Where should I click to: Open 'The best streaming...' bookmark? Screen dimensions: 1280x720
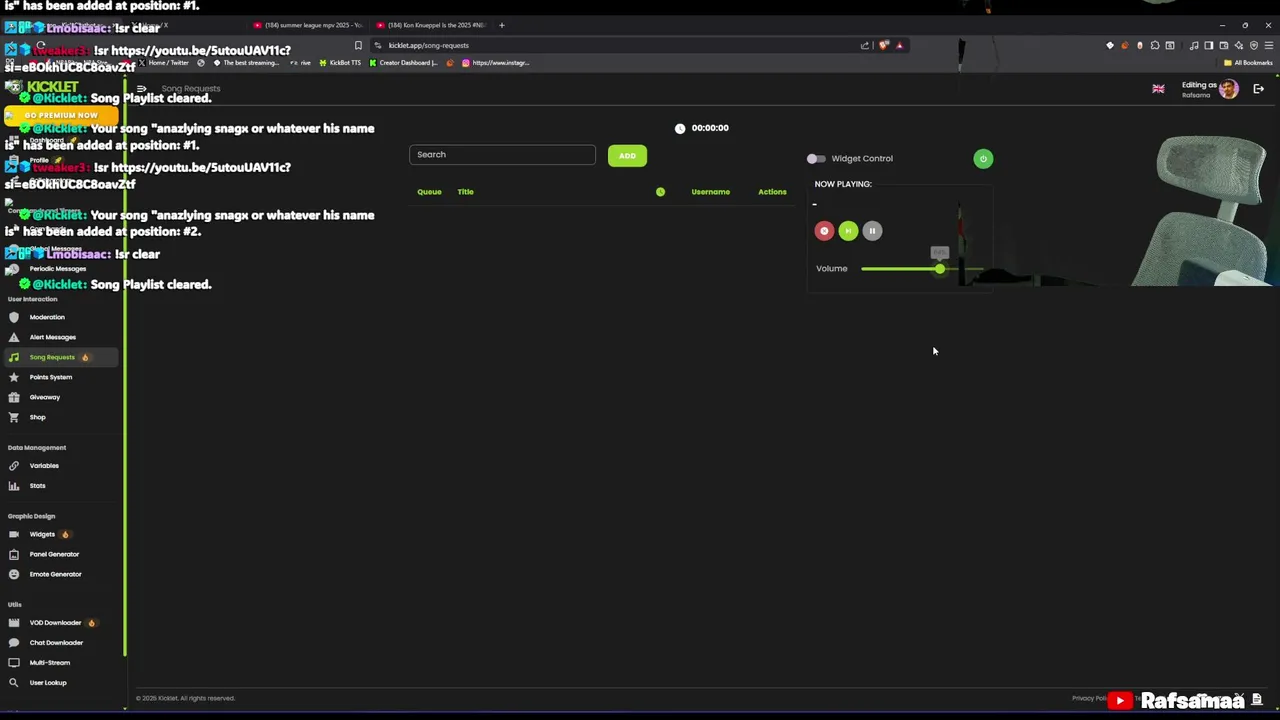(x=246, y=63)
